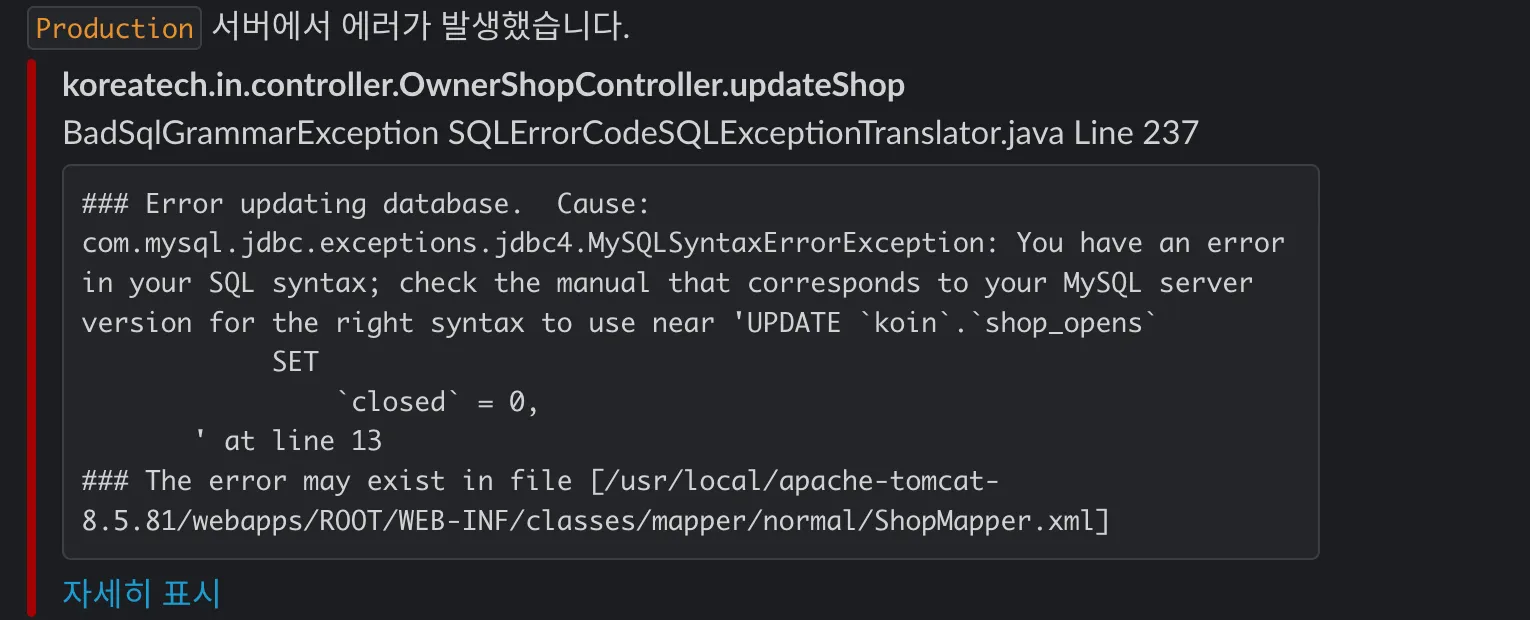
Task: Click the "Line 237" text
Action: (1136, 133)
